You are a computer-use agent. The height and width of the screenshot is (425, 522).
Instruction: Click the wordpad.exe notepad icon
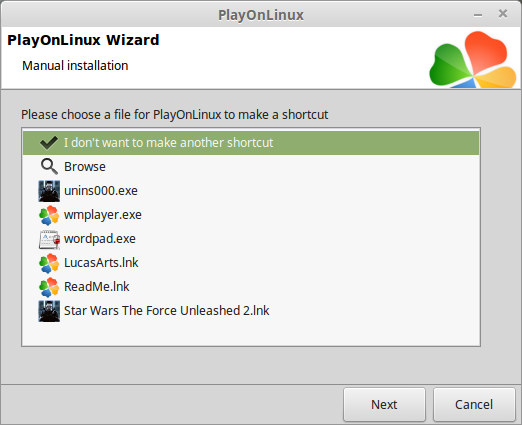click(x=49, y=239)
